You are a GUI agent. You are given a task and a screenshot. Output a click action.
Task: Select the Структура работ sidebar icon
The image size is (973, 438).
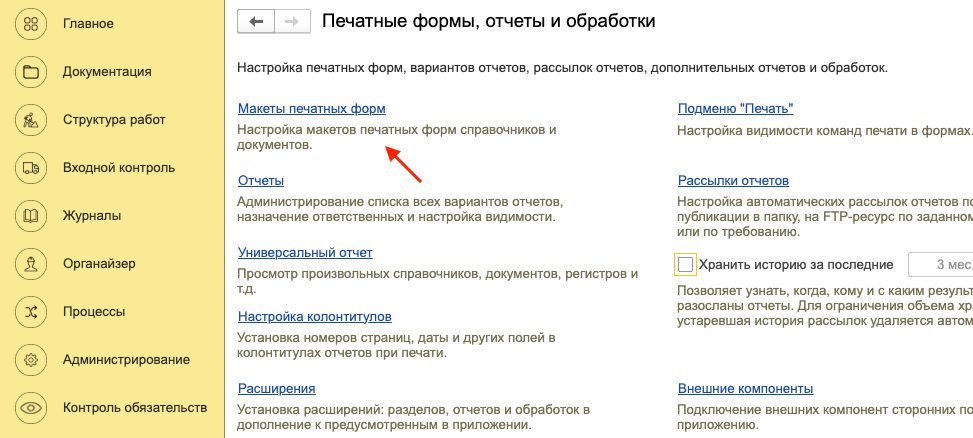31,119
